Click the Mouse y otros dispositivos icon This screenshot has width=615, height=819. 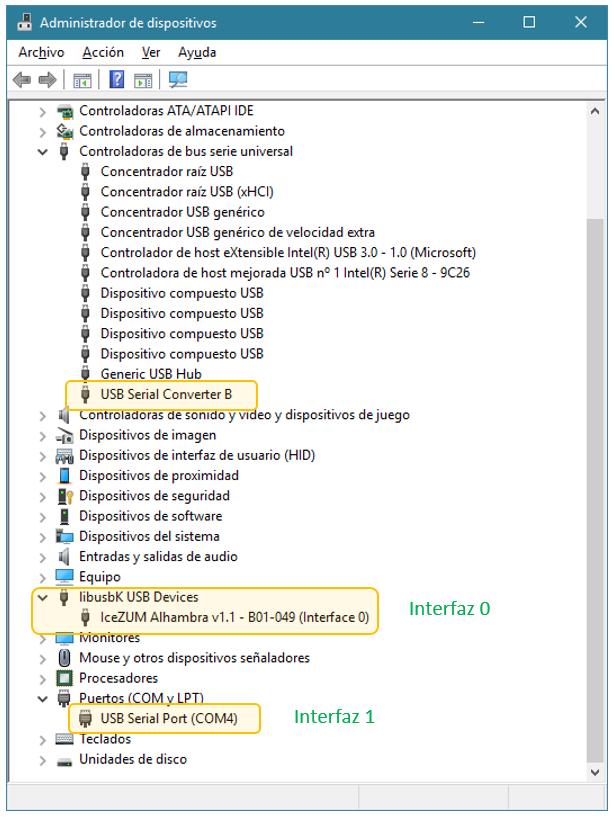(64, 658)
